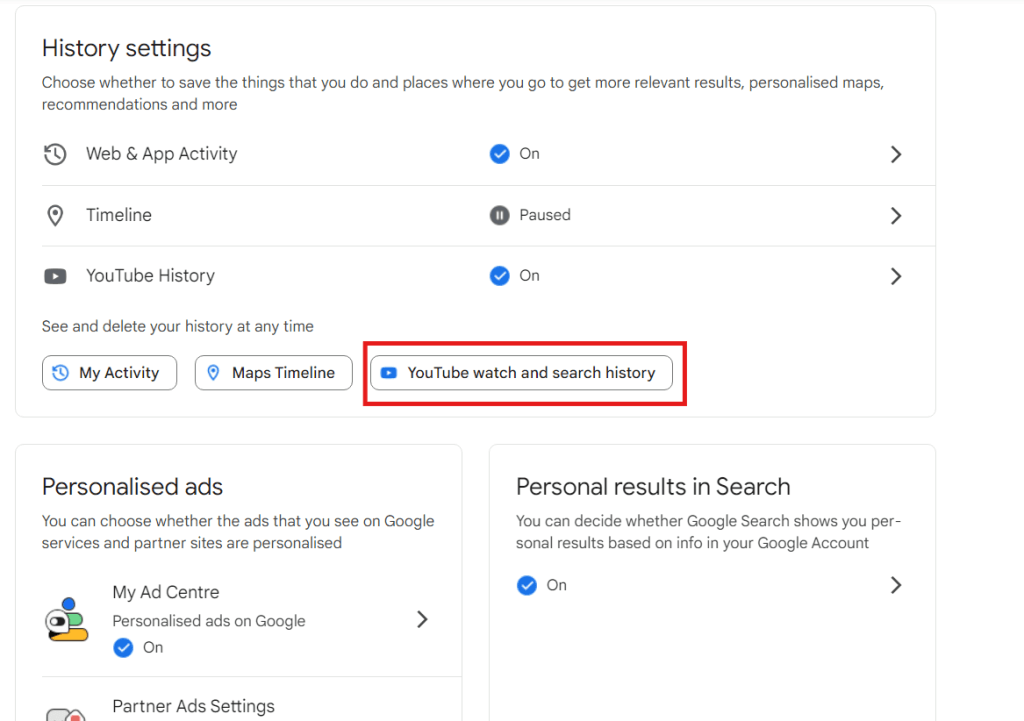Click the YouTube icon in the highlighted button
The height and width of the screenshot is (721, 1024).
(389, 372)
